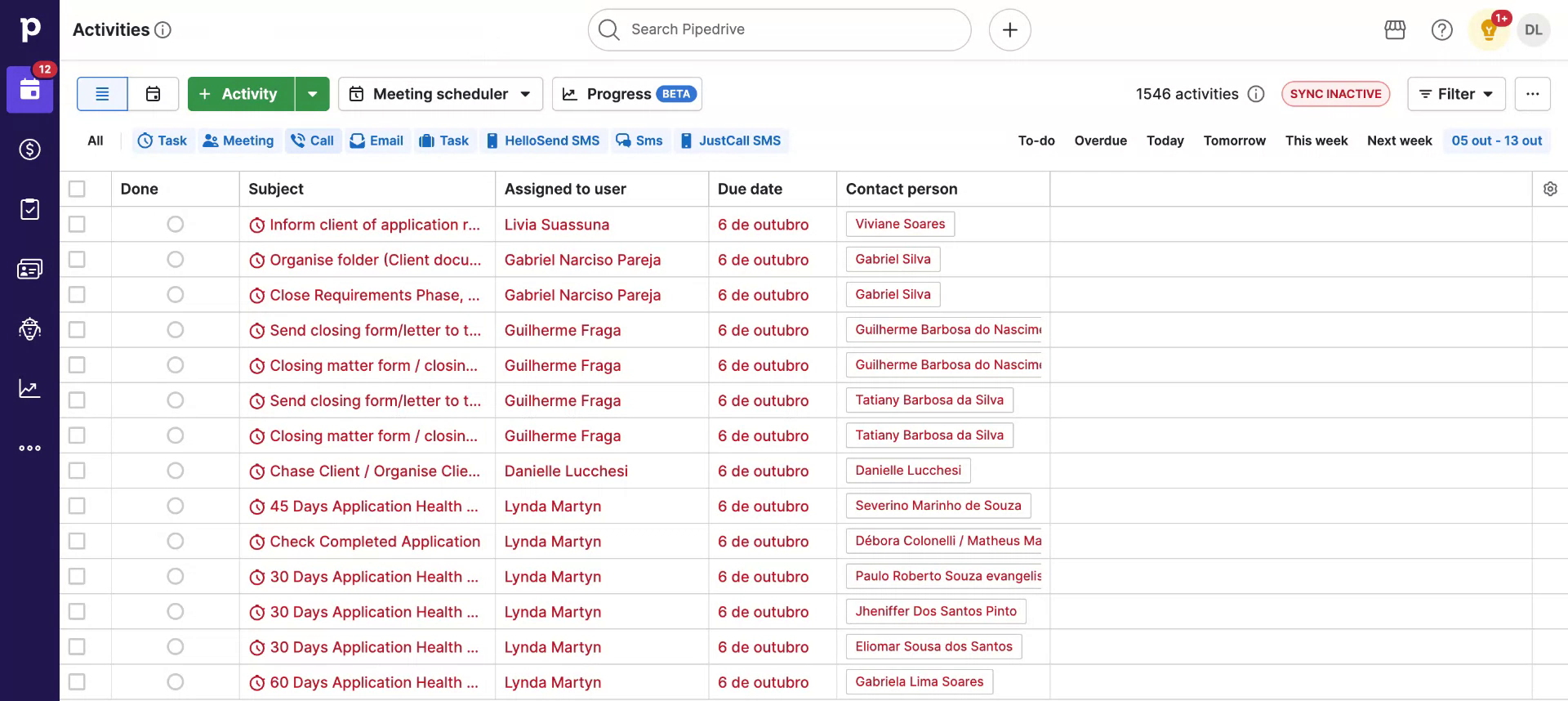Open Leads target icon in sidebar

click(x=29, y=328)
